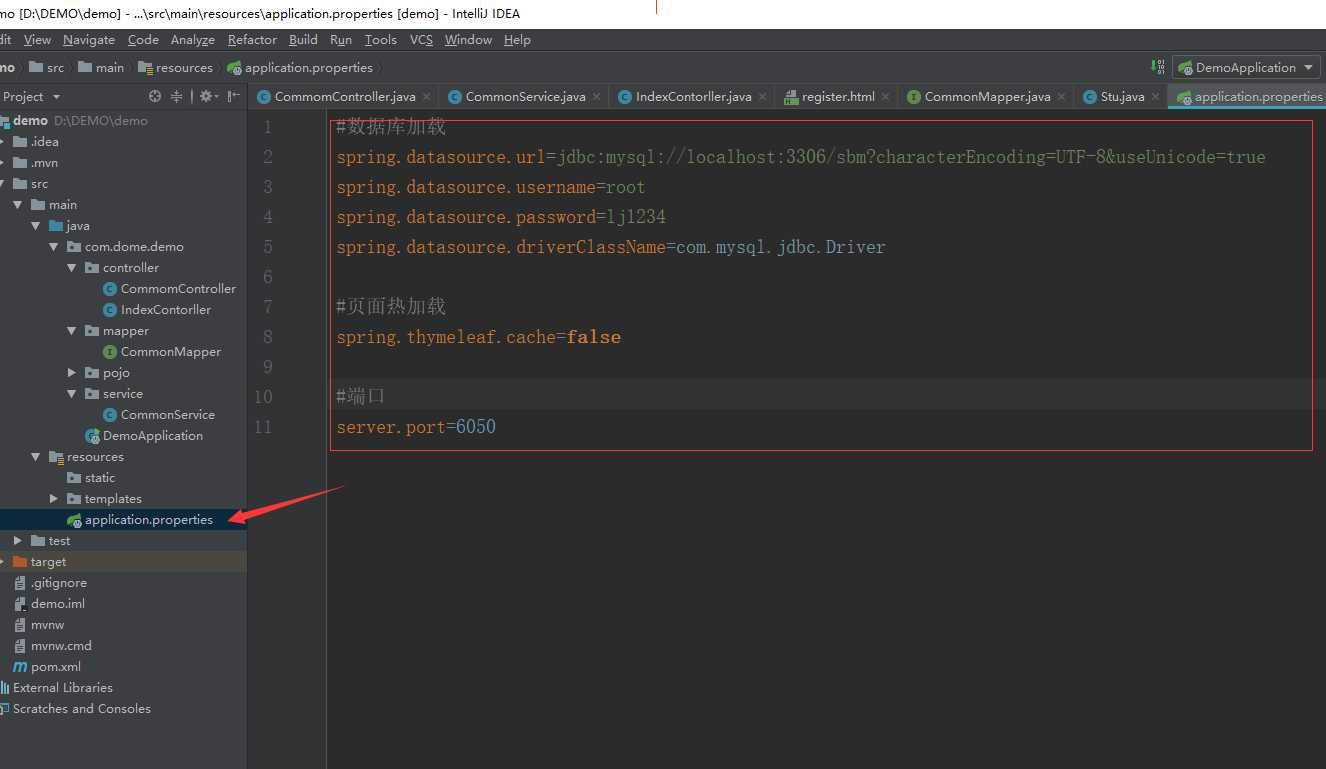Select External Libraries in the tree
1326x769 pixels.
(57, 688)
